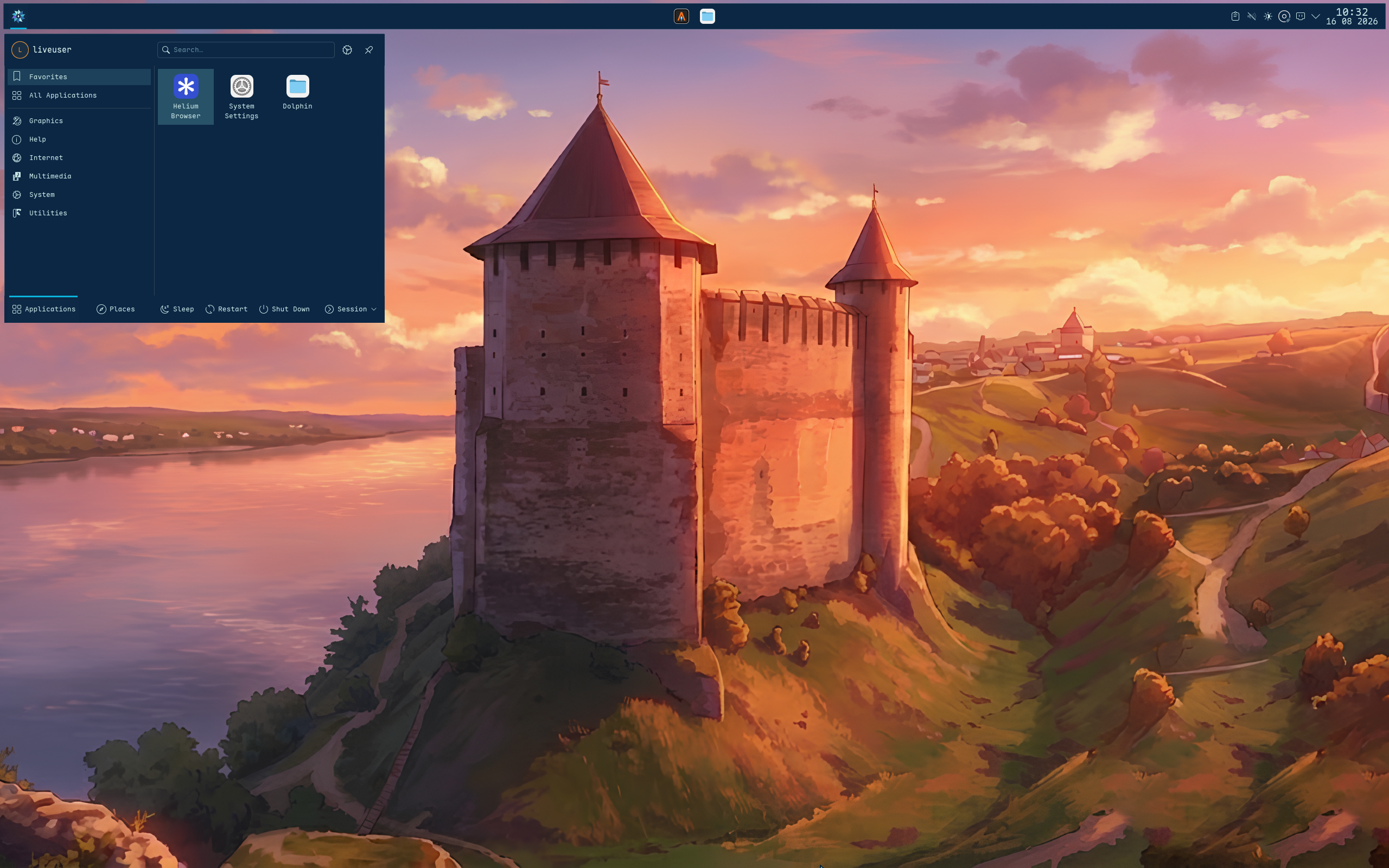
Task: Open the Utilities category
Action: tap(79, 213)
